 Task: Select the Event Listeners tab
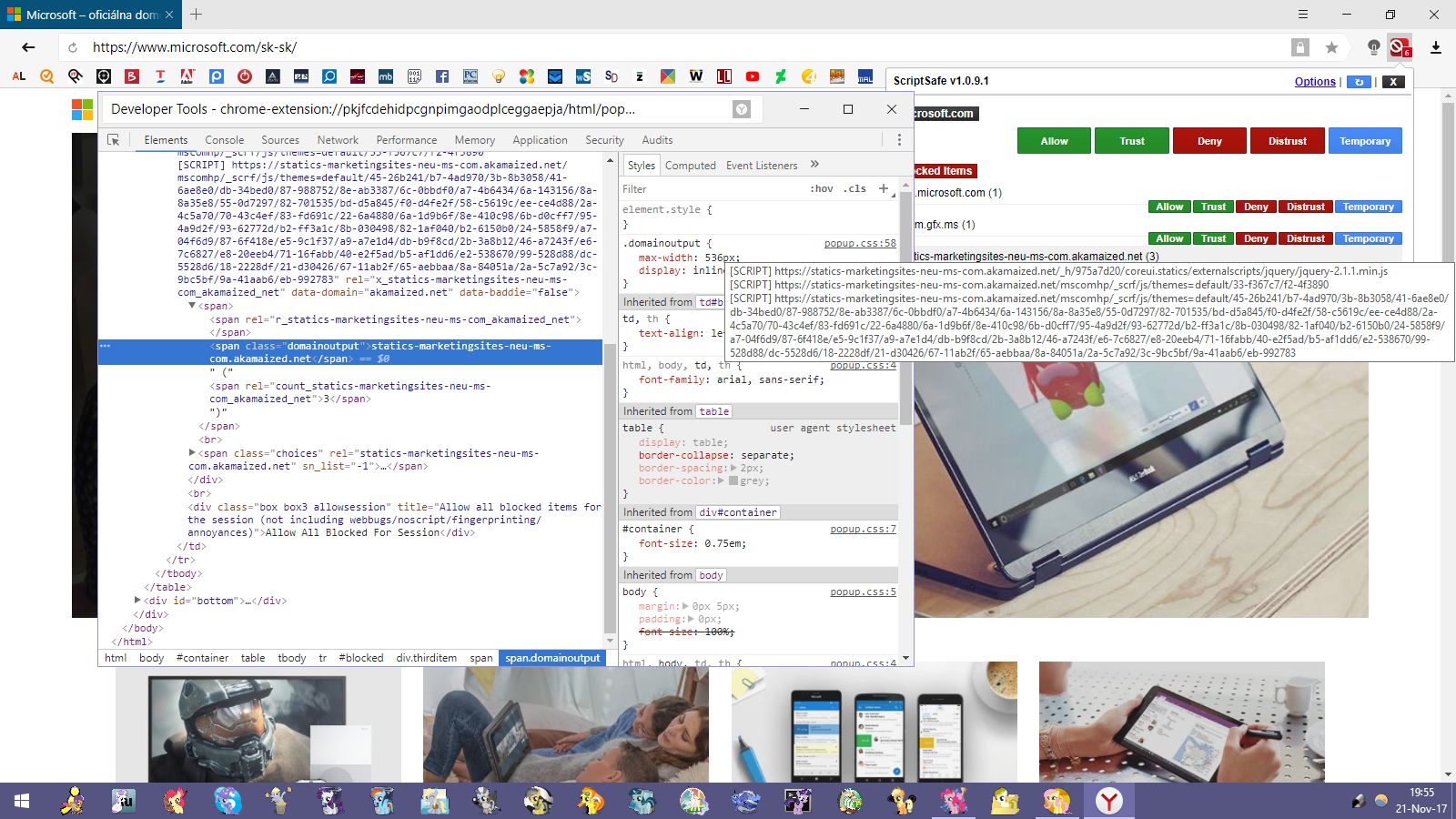tap(762, 166)
